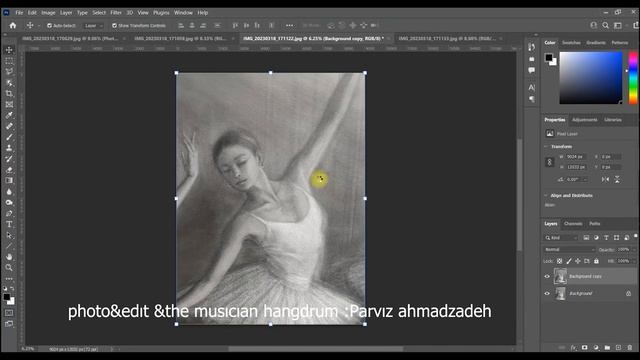Select the Hand tool
The height and width of the screenshot is (360, 640).
(x=9, y=257)
